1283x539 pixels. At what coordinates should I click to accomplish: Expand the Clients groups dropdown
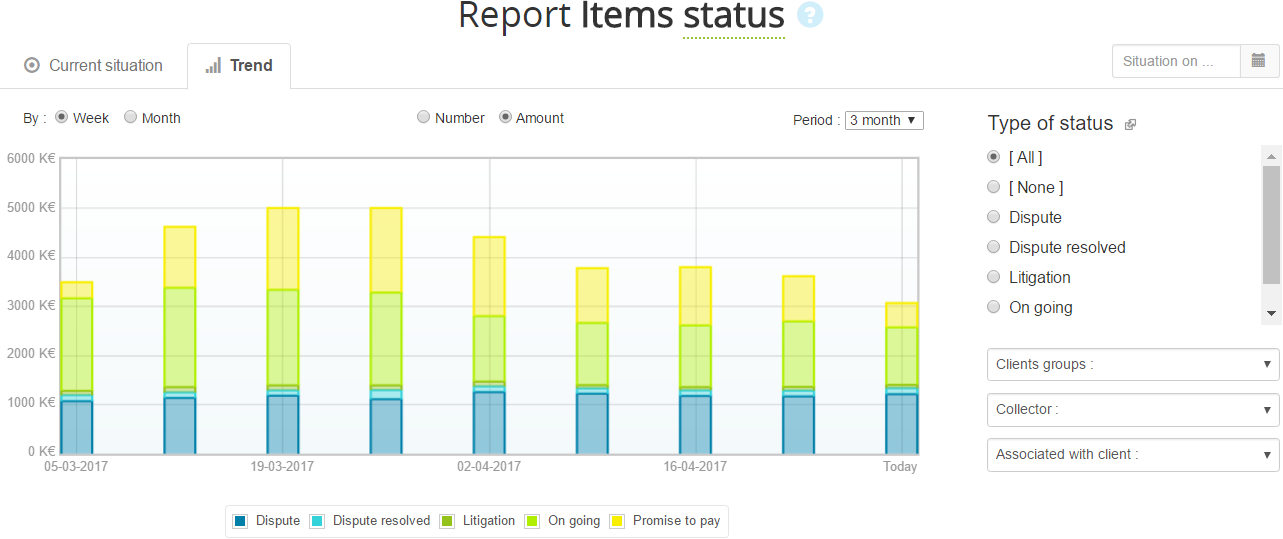(x=1132, y=364)
